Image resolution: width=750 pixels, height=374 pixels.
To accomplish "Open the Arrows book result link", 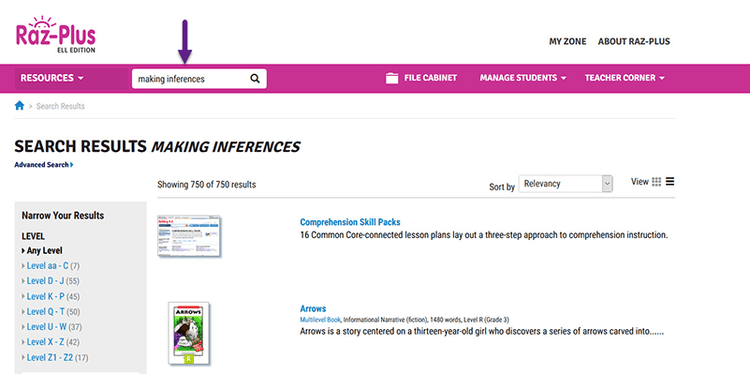I will [x=313, y=309].
